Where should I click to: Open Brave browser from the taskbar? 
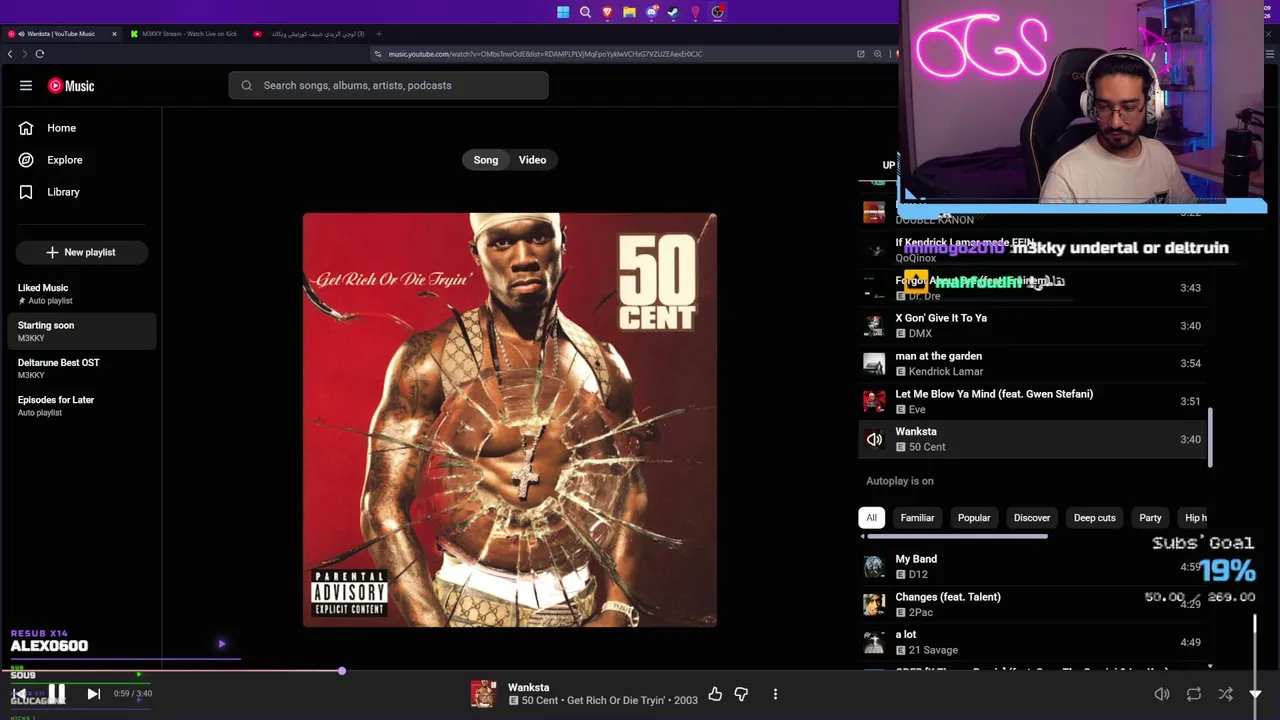(607, 12)
